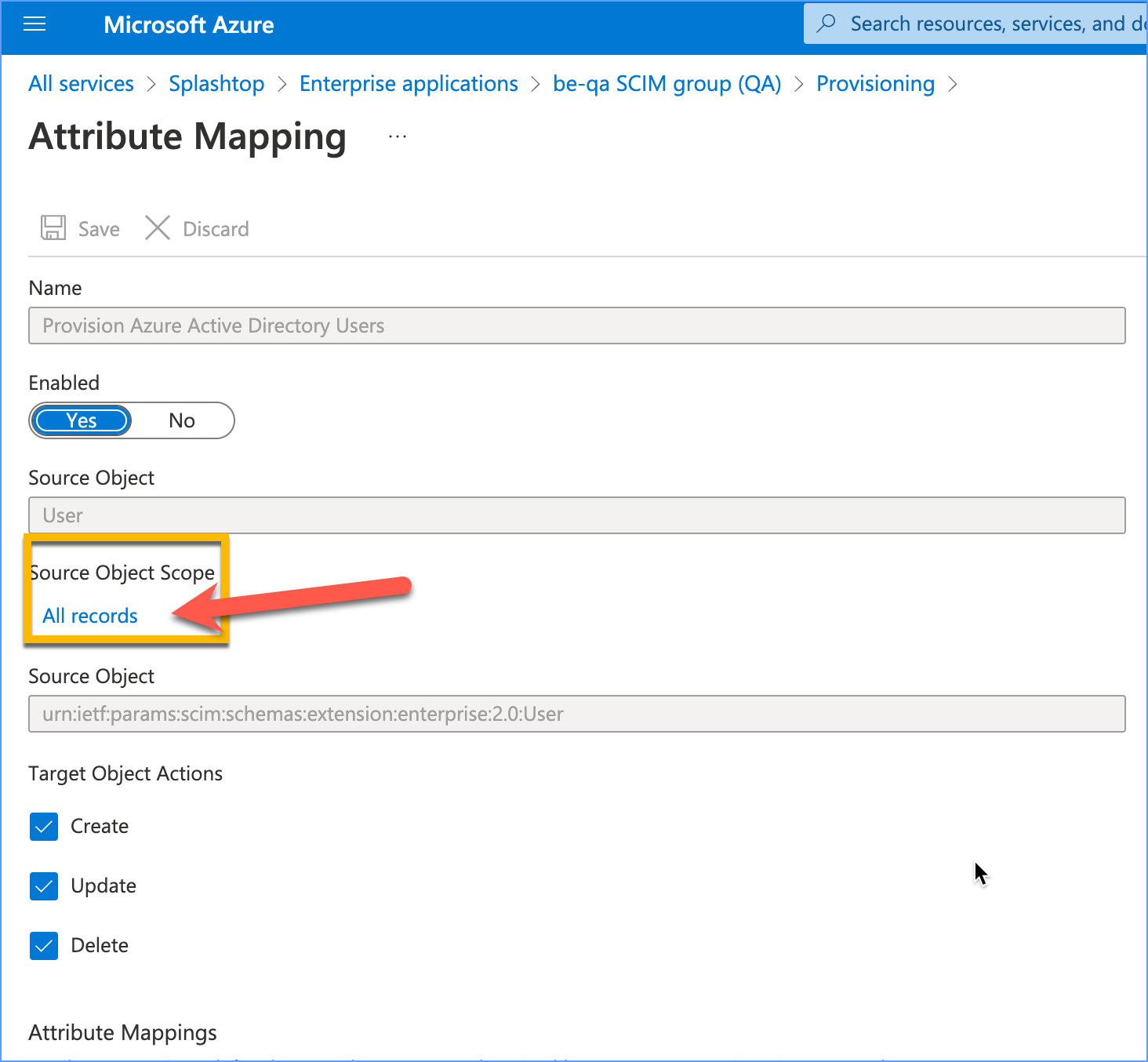Click the Target Object Actions label
The width and height of the screenshot is (1148, 1062).
click(x=125, y=774)
